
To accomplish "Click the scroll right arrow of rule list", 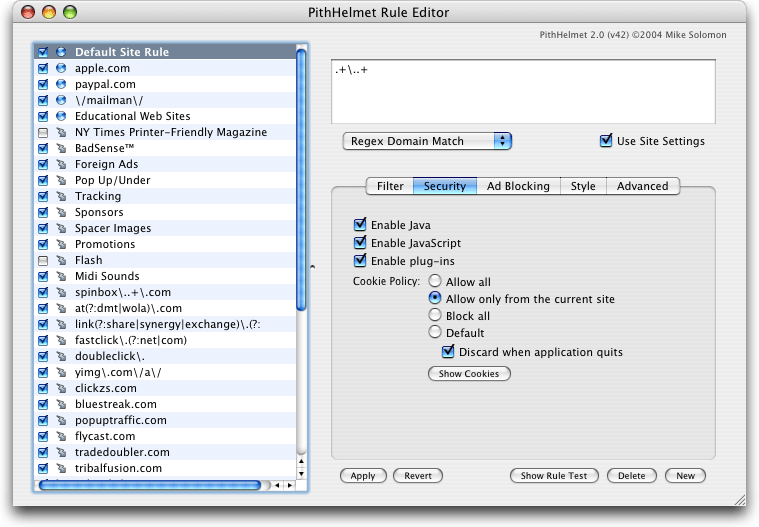I will coord(289,485).
